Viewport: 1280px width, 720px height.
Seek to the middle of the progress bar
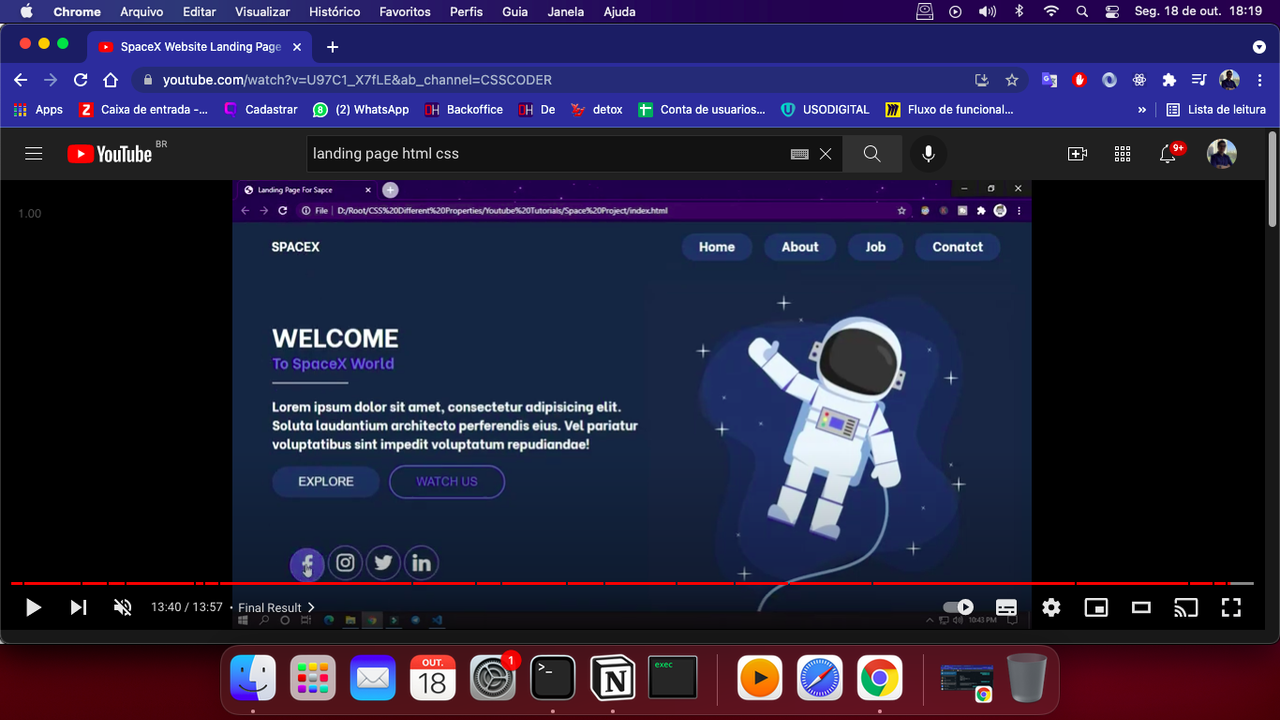click(632, 583)
